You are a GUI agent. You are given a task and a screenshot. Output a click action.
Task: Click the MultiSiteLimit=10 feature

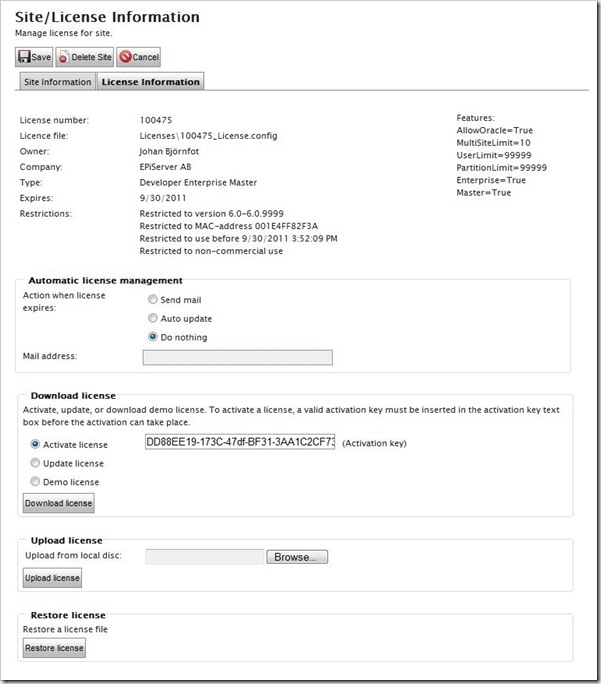tap(493, 143)
